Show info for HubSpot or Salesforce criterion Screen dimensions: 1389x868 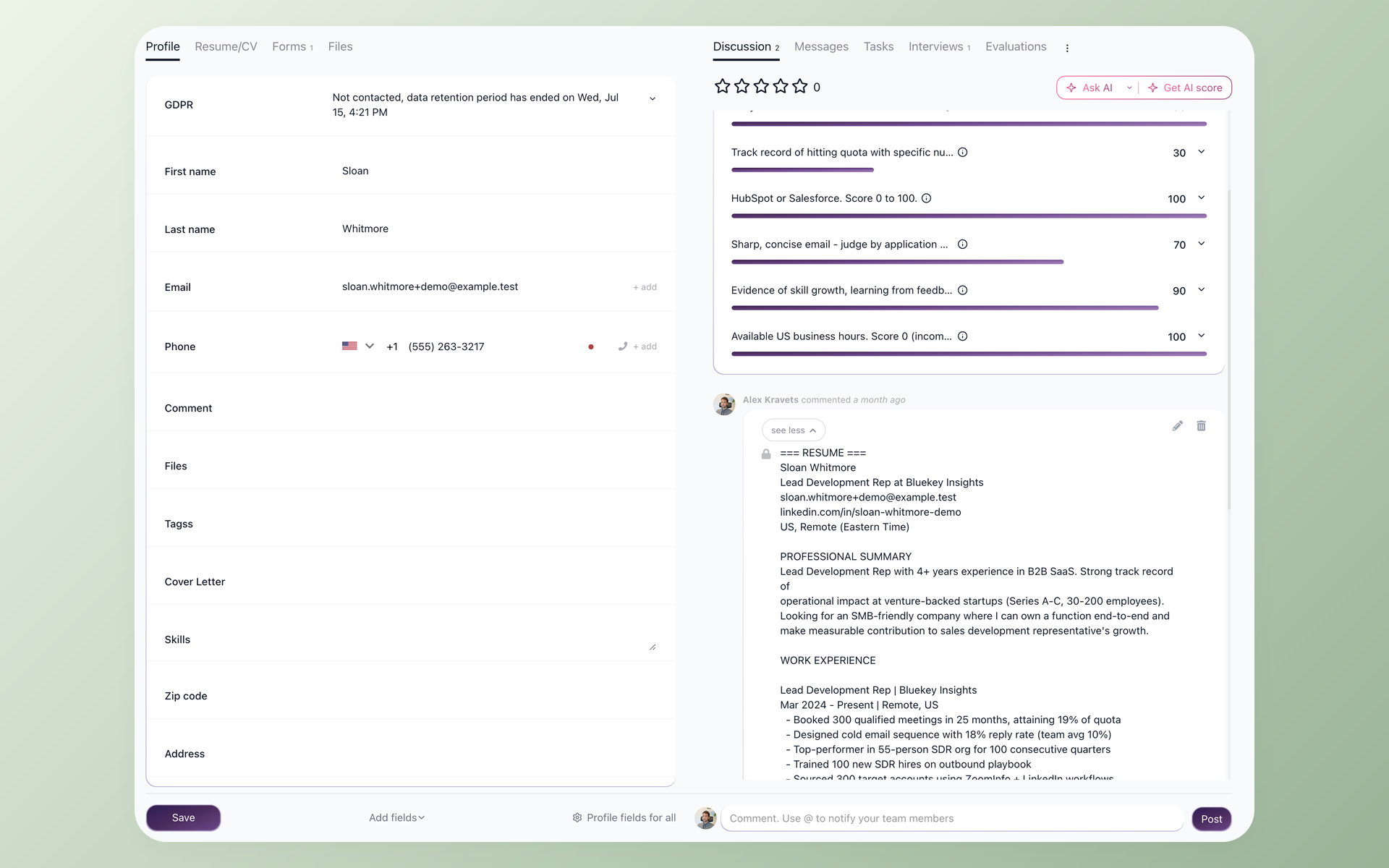pyautogui.click(x=926, y=198)
